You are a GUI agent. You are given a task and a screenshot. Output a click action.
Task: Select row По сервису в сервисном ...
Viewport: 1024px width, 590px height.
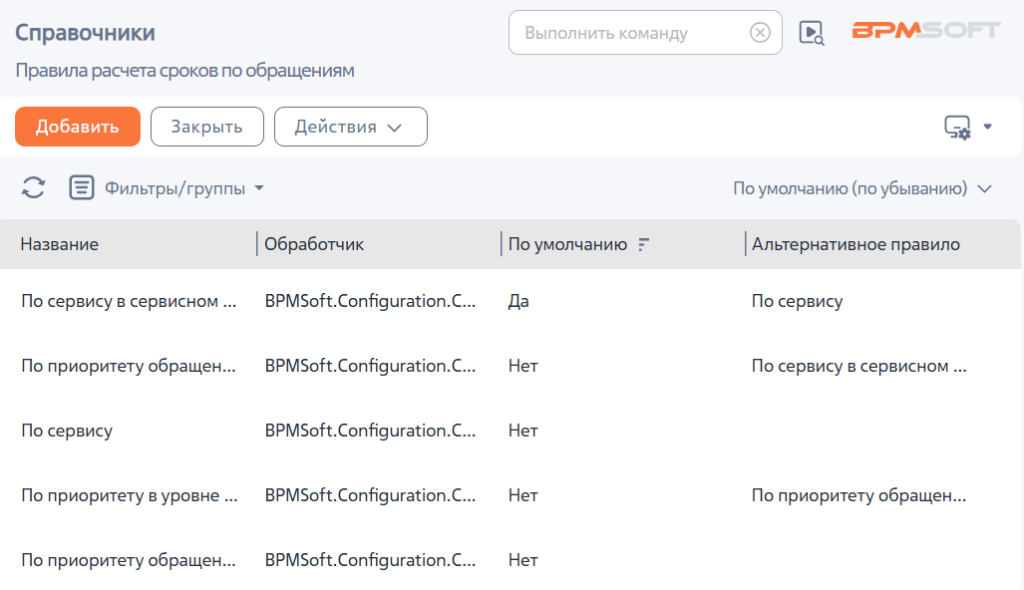(511, 301)
